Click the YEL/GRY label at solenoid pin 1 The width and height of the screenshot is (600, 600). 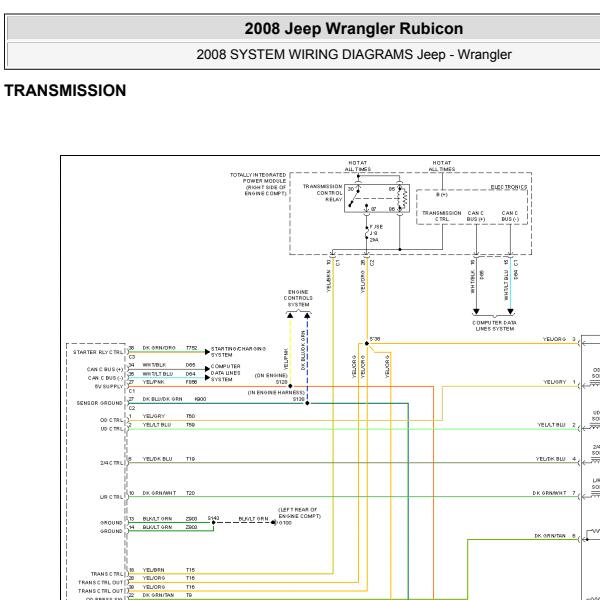(x=554, y=382)
